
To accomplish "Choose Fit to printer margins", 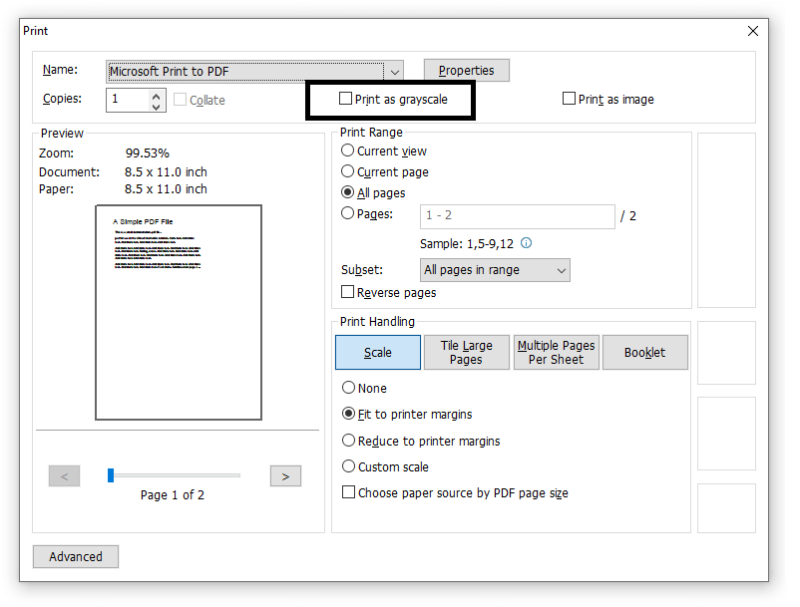I will [348, 414].
